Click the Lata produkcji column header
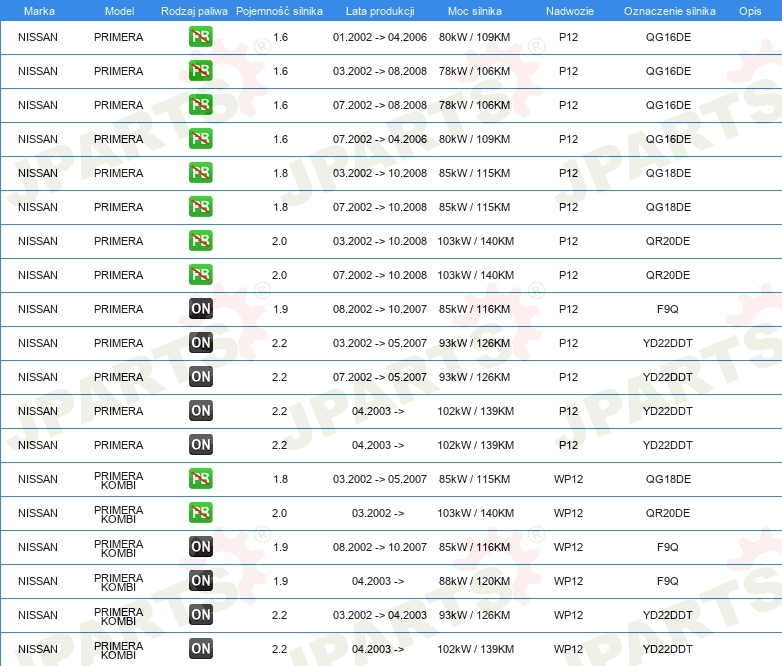782x666 pixels. click(x=380, y=11)
